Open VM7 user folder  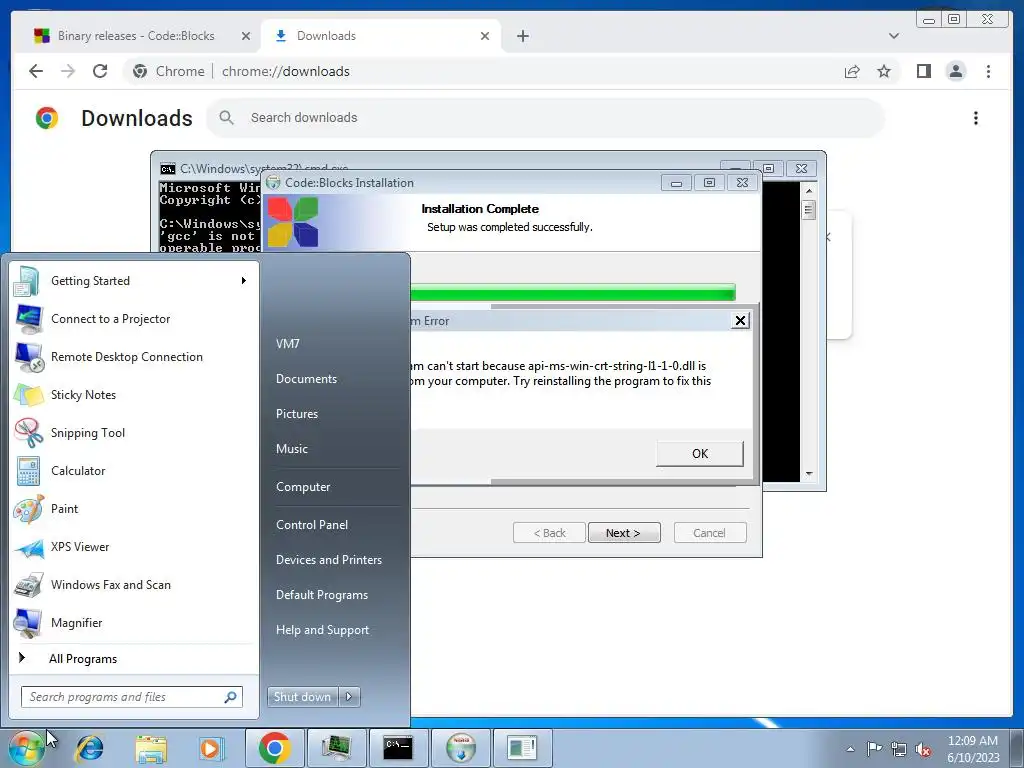[288, 344]
